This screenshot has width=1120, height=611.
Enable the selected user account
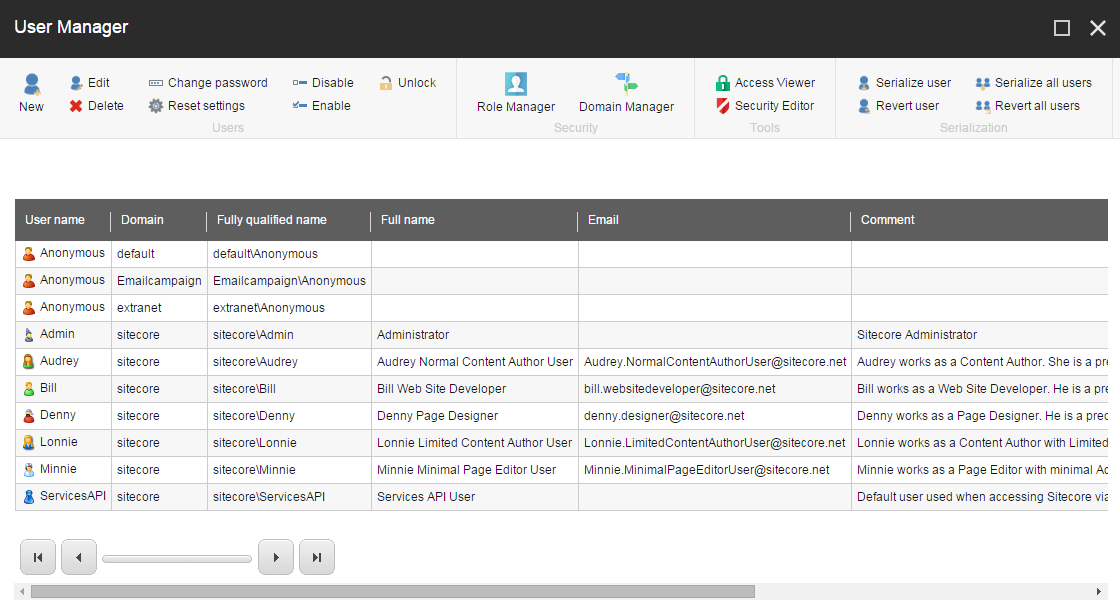[321, 105]
